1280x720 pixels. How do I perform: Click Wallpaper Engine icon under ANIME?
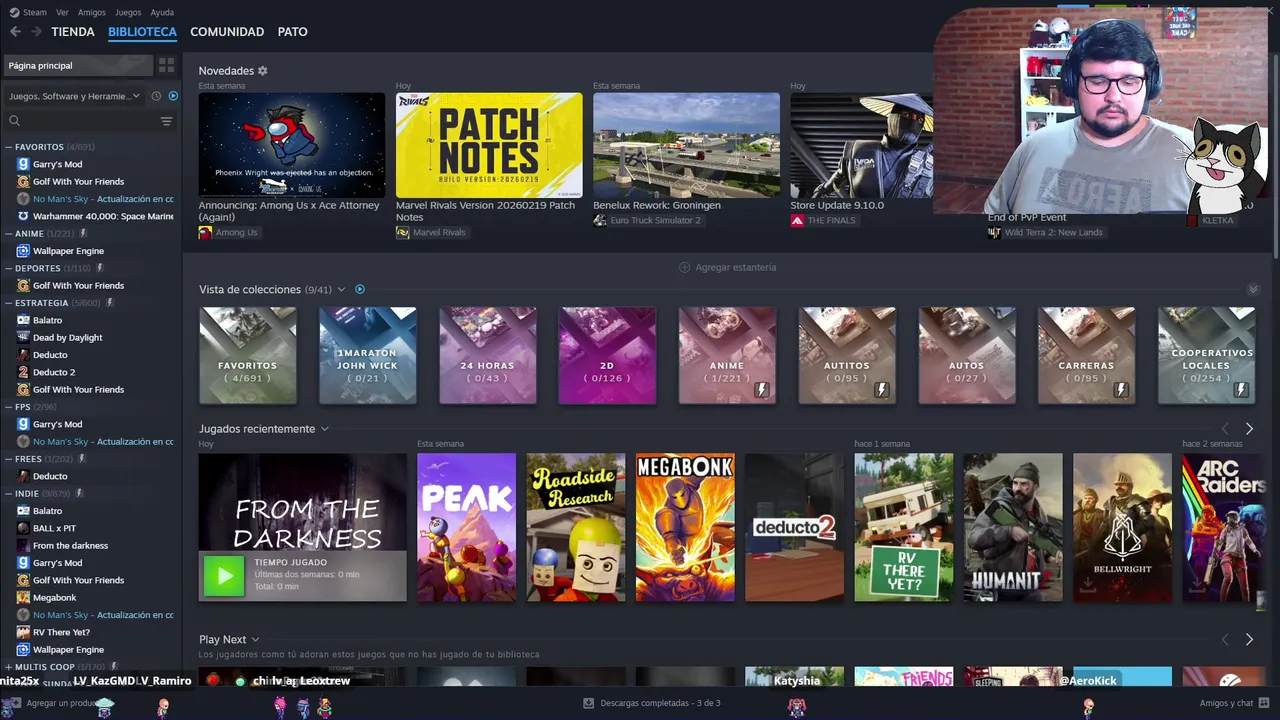[x=23, y=251]
